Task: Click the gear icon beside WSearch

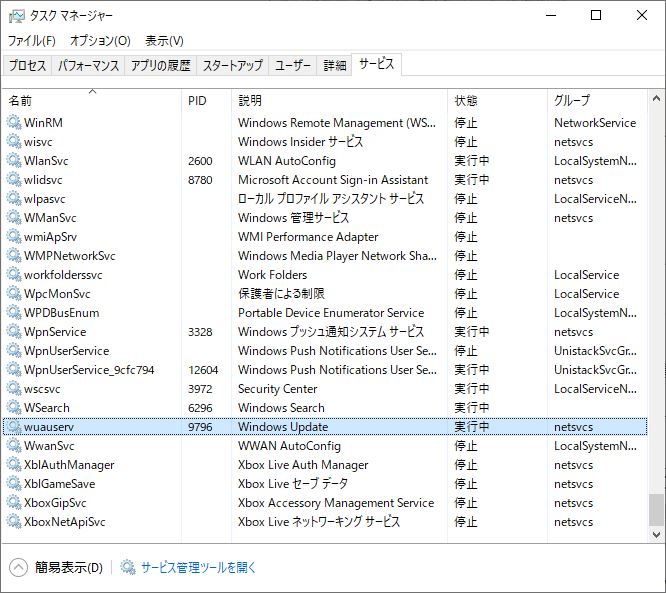Action: (14, 407)
